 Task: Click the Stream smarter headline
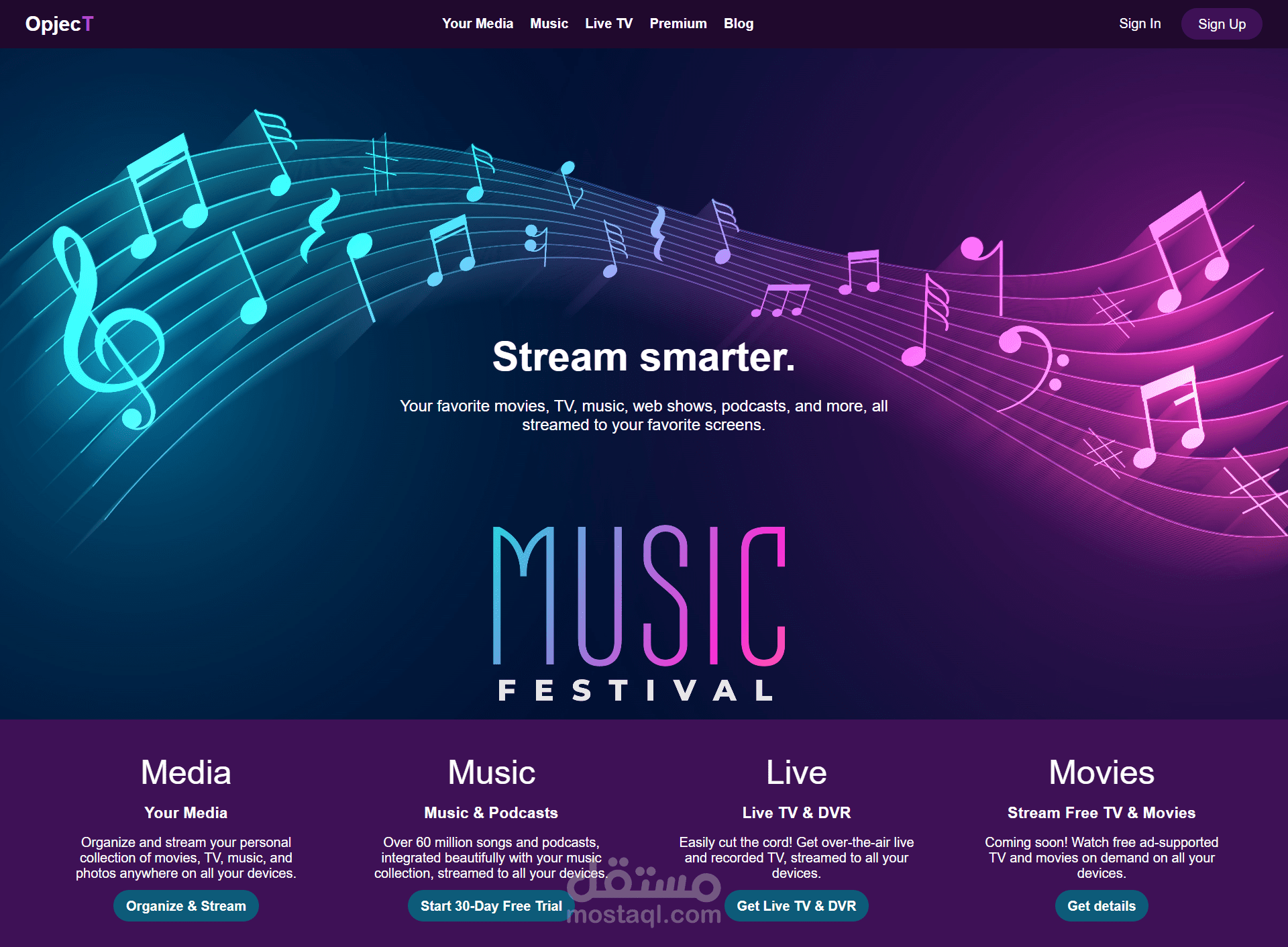coord(643,356)
